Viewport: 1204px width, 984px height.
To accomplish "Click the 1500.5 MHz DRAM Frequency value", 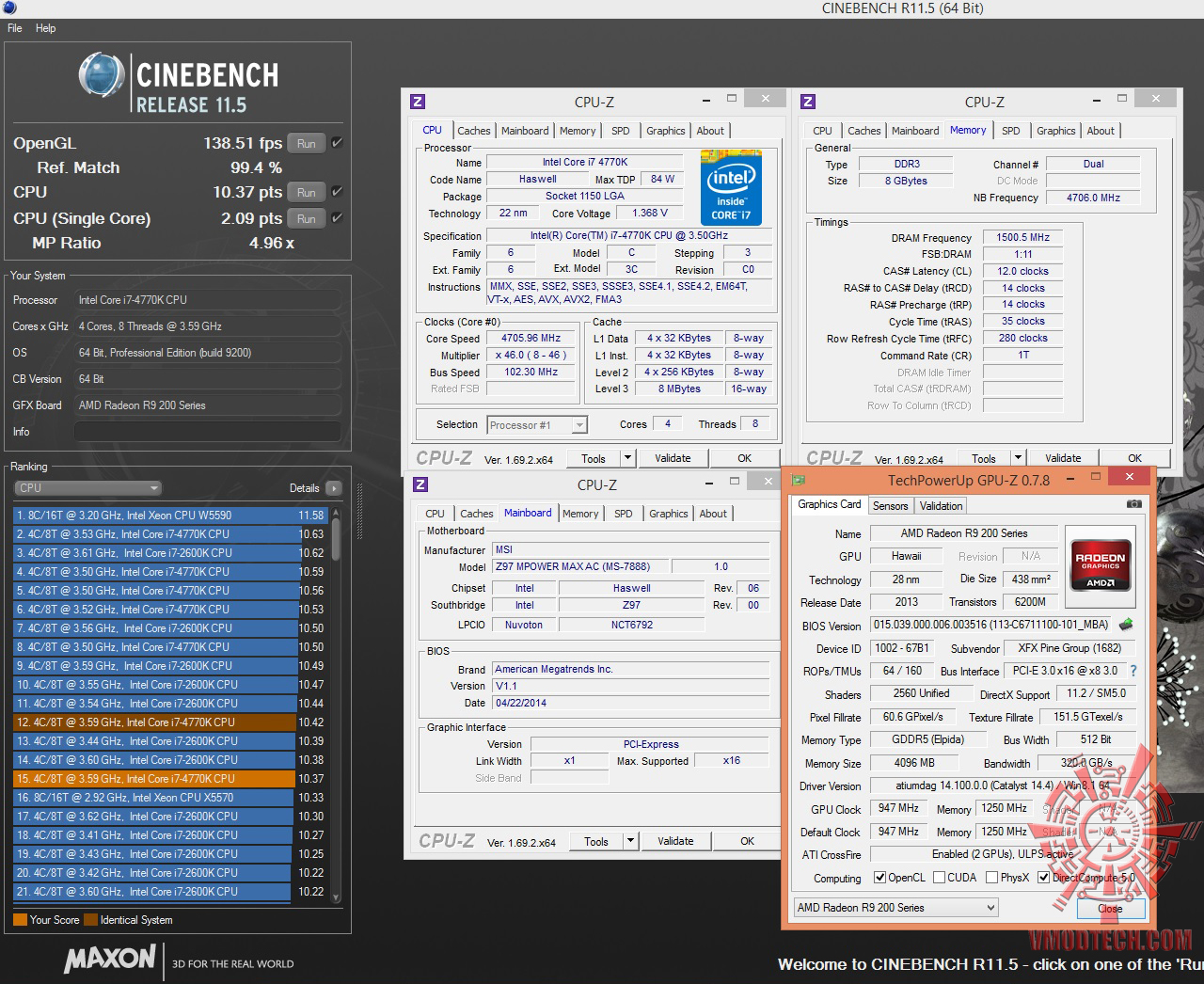I will pos(1023,238).
